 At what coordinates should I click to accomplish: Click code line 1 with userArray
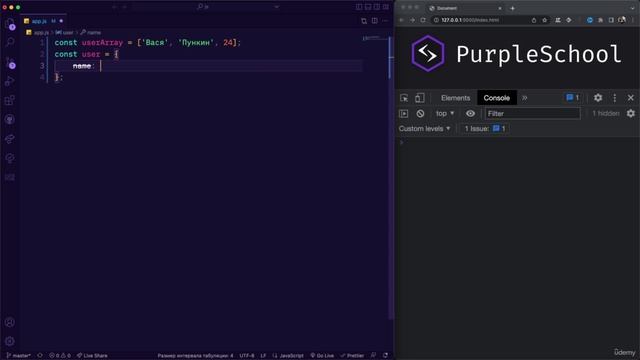[x=147, y=42]
